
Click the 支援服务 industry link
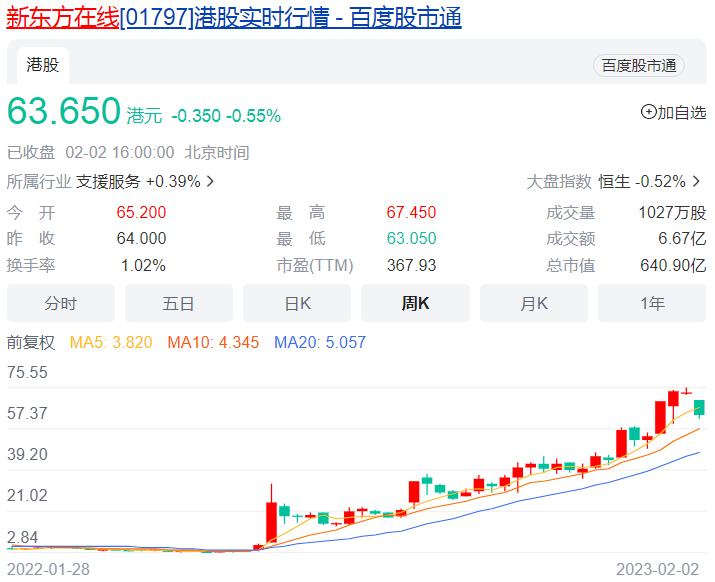(108, 182)
